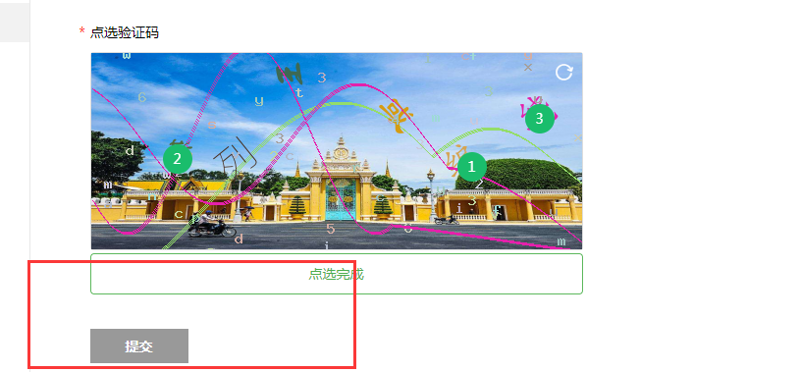The width and height of the screenshot is (800, 372).
Task: Click the green marker numbered 3
Action: click(539, 119)
